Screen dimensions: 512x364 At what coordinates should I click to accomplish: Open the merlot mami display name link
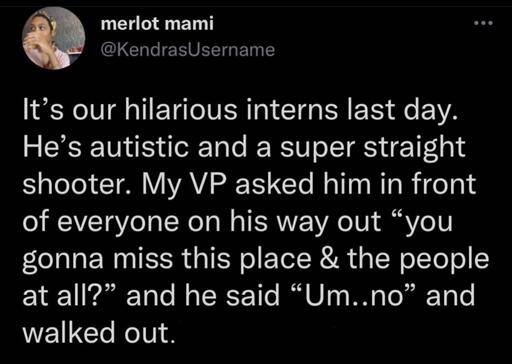tap(157, 24)
